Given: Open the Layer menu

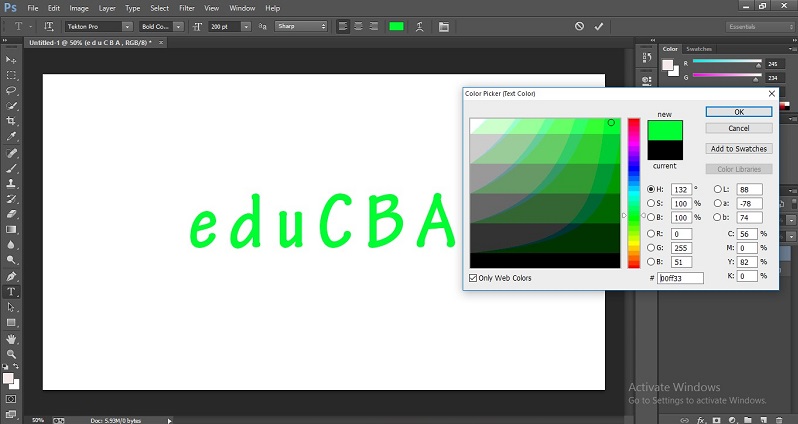Looking at the screenshot, I should pos(107,8).
